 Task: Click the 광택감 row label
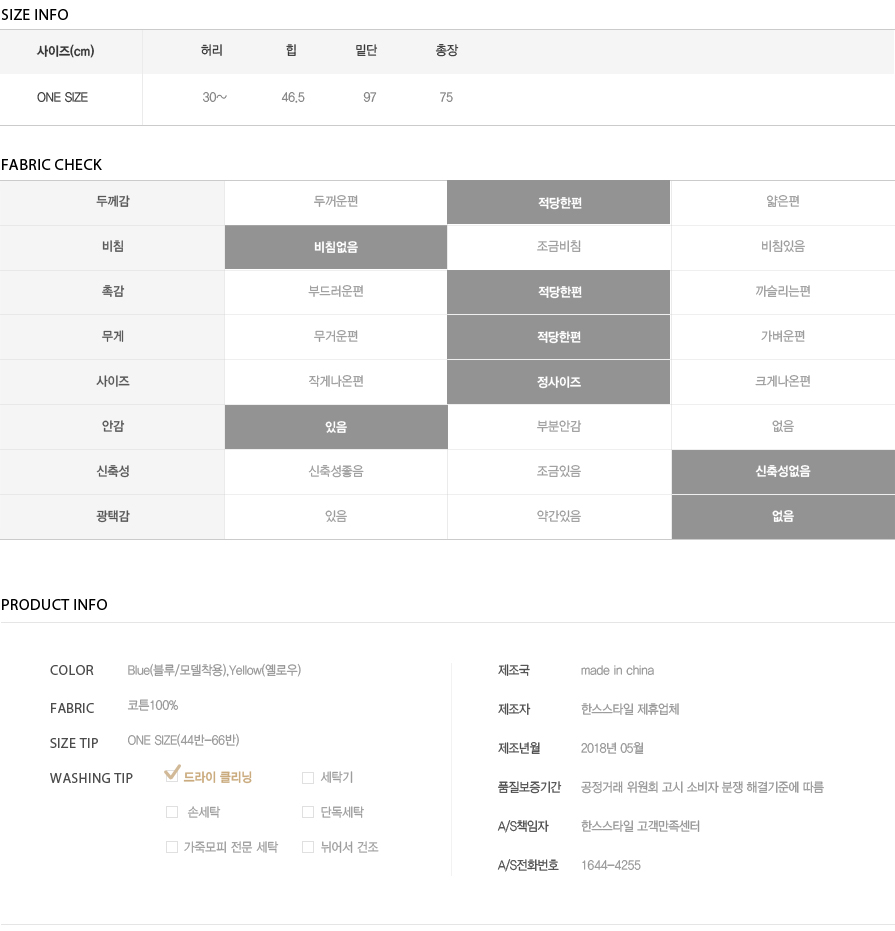(113, 516)
